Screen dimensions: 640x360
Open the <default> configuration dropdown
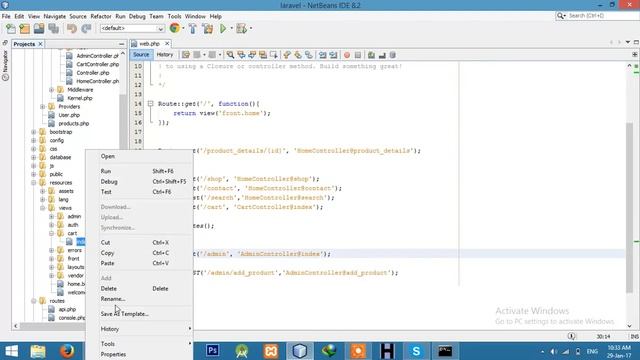coord(132,28)
